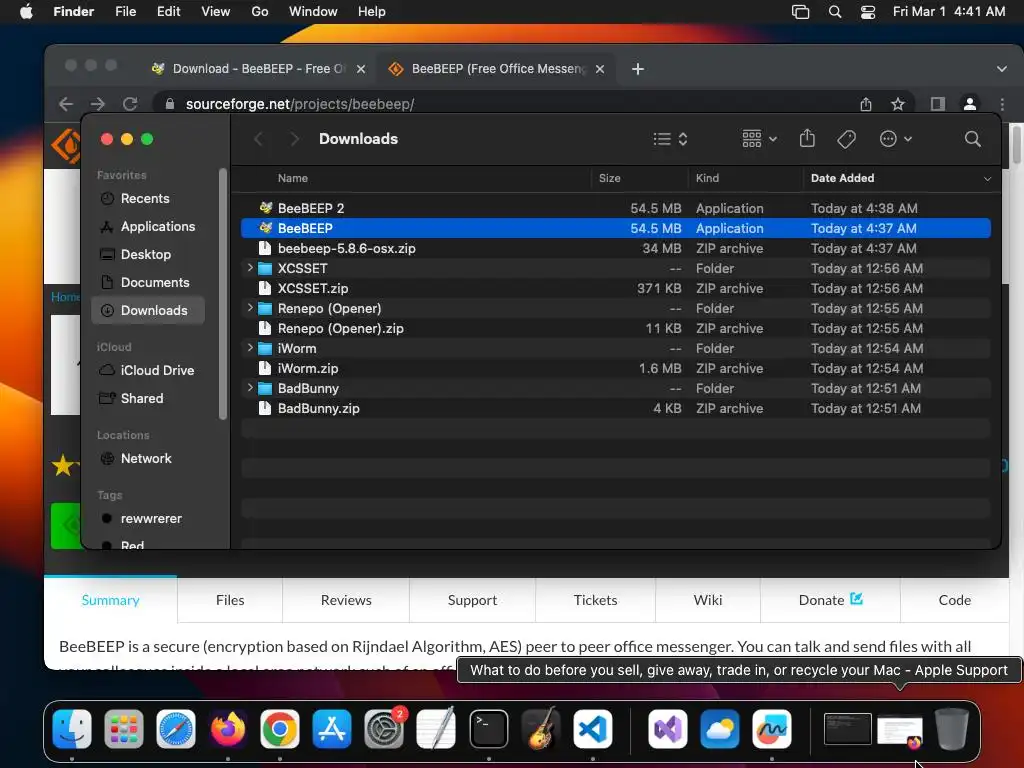This screenshot has height=768, width=1024.
Task: Go forward in Finder navigation
Action: (x=295, y=139)
